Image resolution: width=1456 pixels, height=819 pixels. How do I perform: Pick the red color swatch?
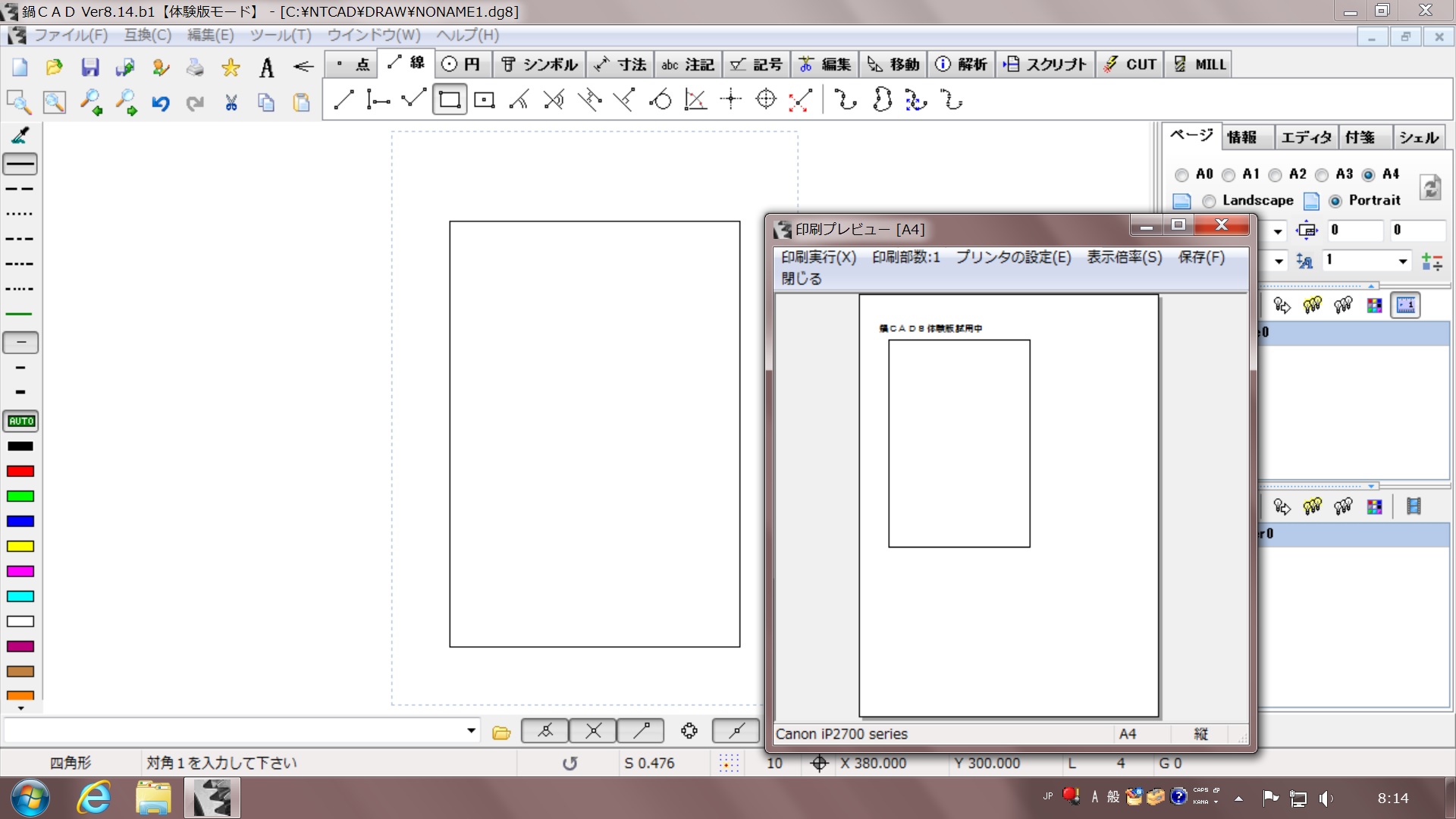pyautogui.click(x=20, y=471)
